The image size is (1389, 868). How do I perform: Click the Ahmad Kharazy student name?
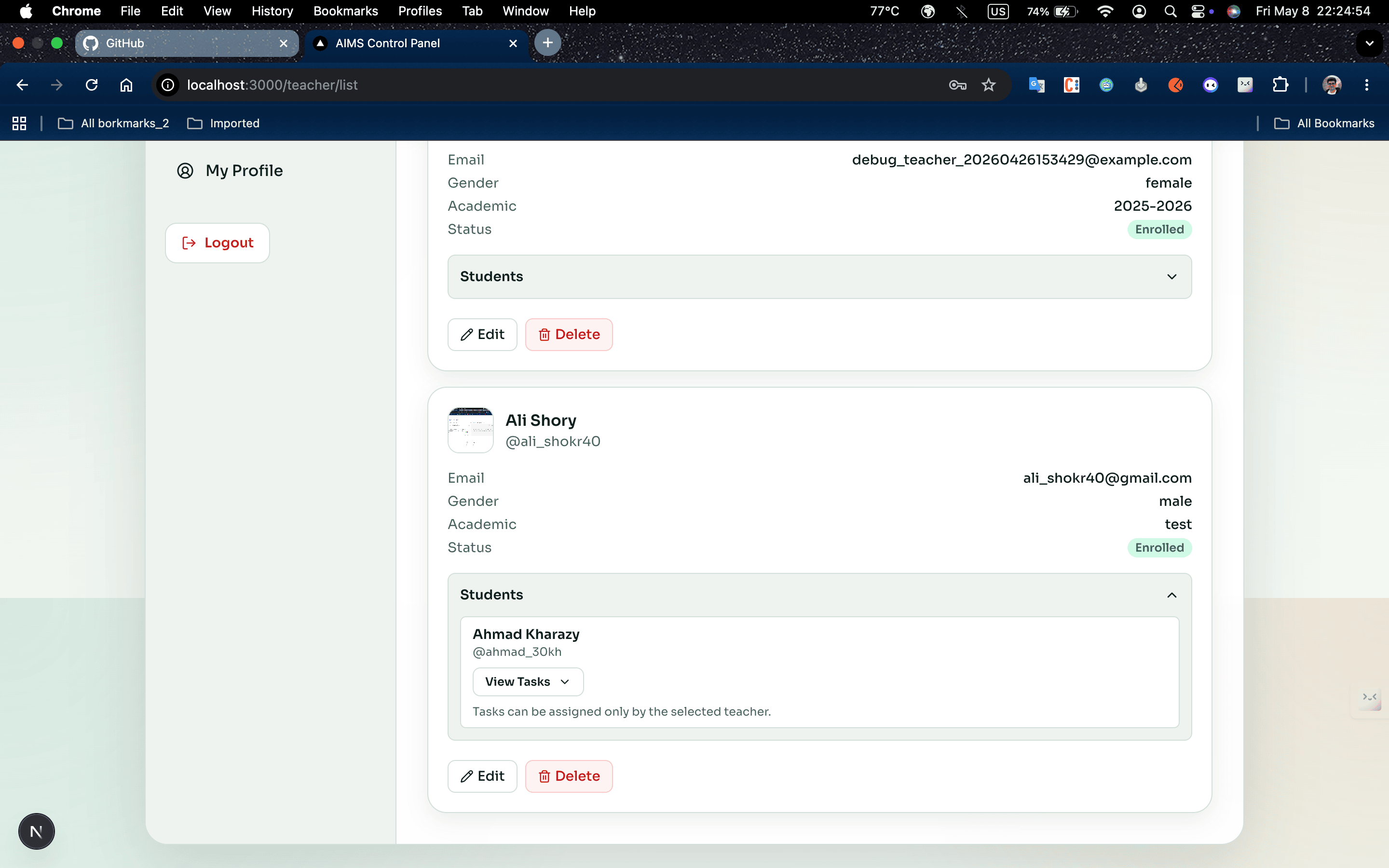pyautogui.click(x=526, y=634)
